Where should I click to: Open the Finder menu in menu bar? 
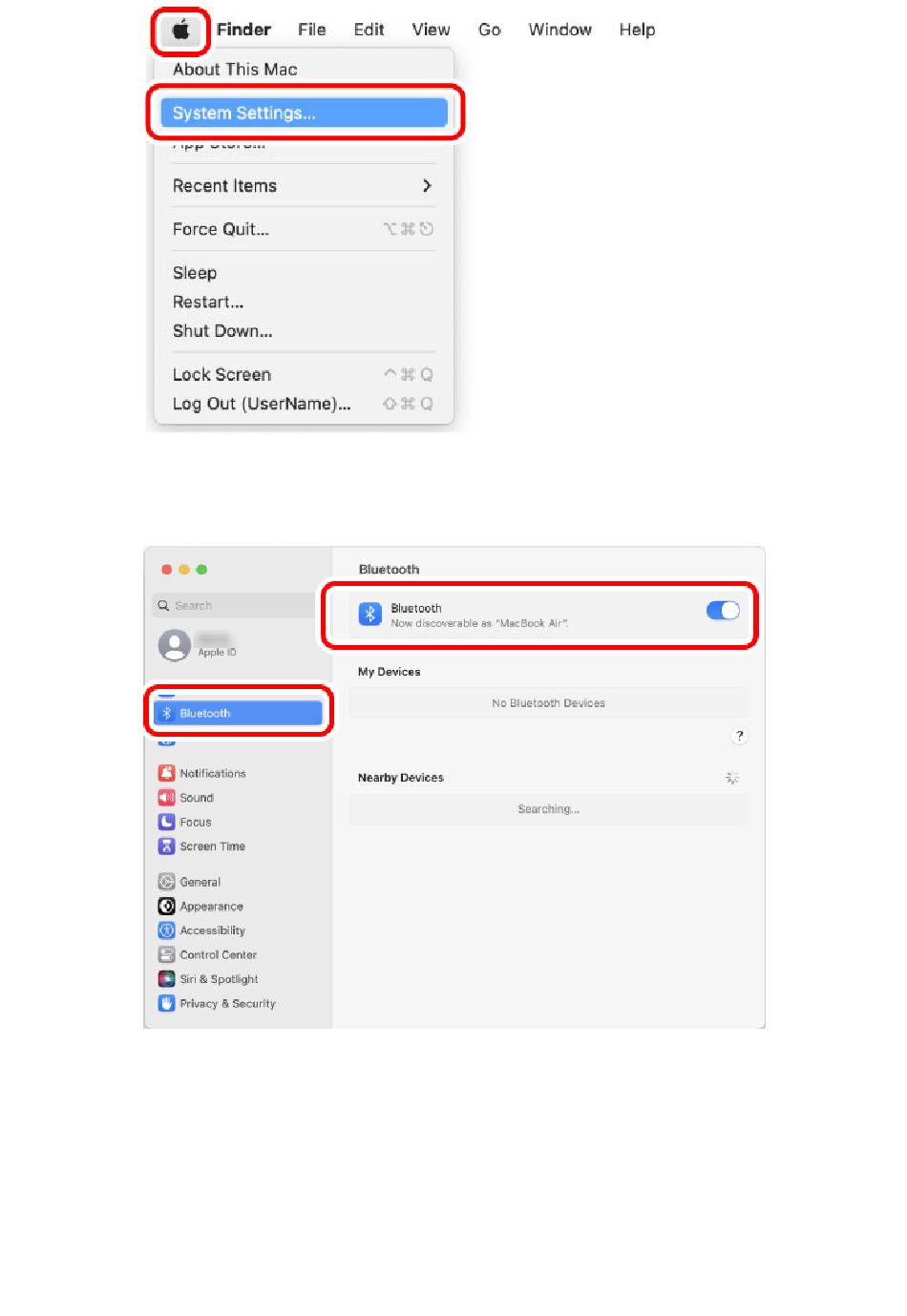[243, 31]
